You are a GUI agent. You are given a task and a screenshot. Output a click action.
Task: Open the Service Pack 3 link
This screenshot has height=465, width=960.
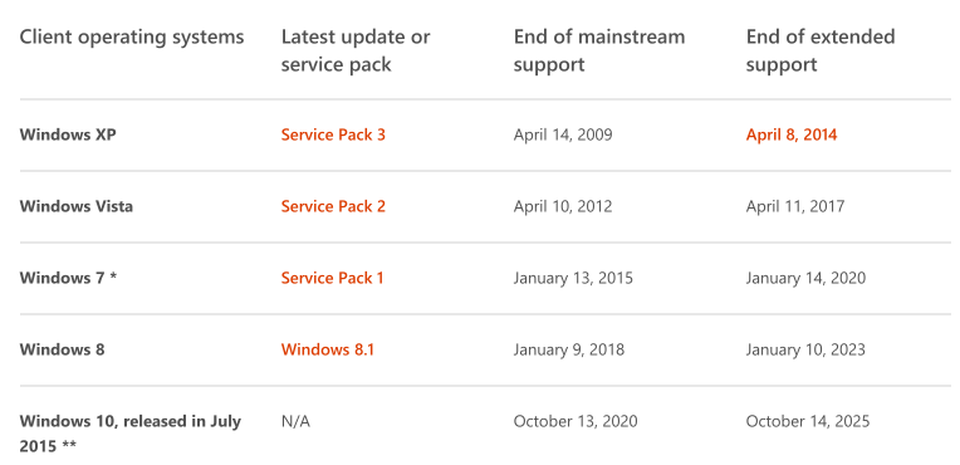click(333, 135)
